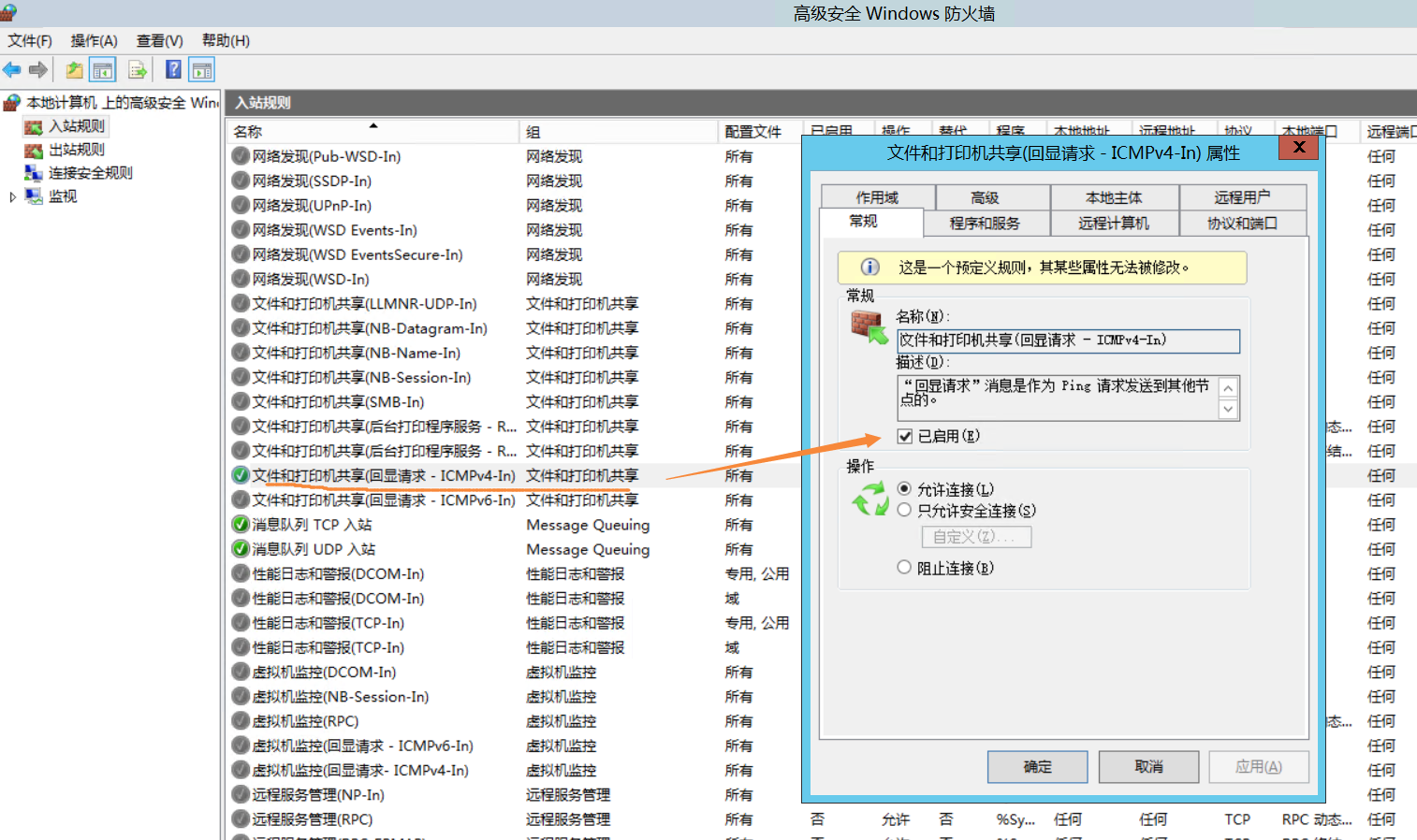Open the 操作(A) menu
Image resolution: width=1417 pixels, height=840 pixels.
tap(95, 40)
